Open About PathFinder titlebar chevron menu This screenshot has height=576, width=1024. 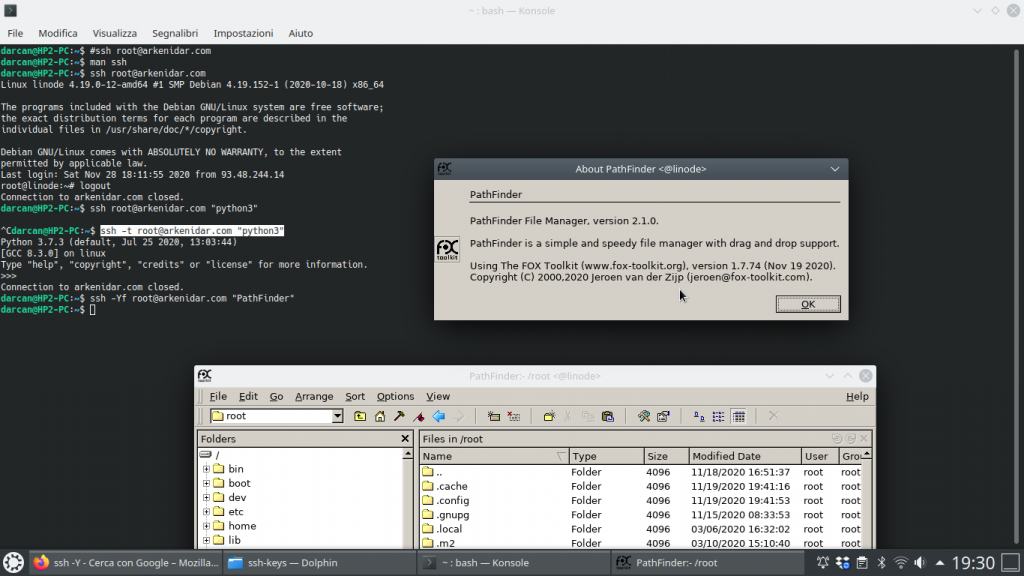pos(835,169)
